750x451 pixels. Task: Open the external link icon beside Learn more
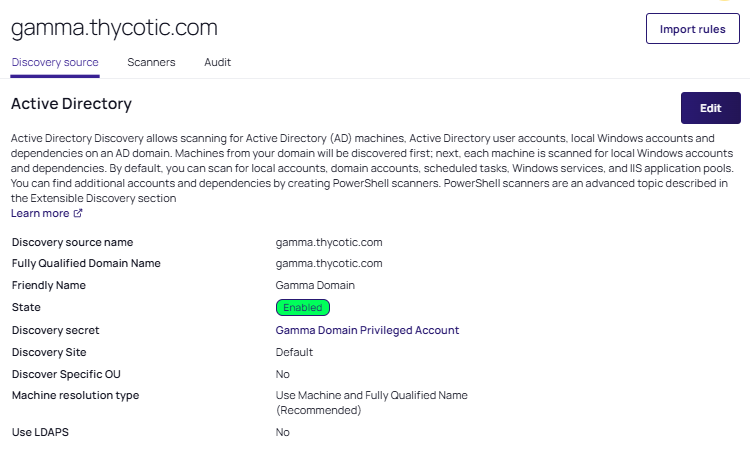pyautogui.click(x=78, y=214)
